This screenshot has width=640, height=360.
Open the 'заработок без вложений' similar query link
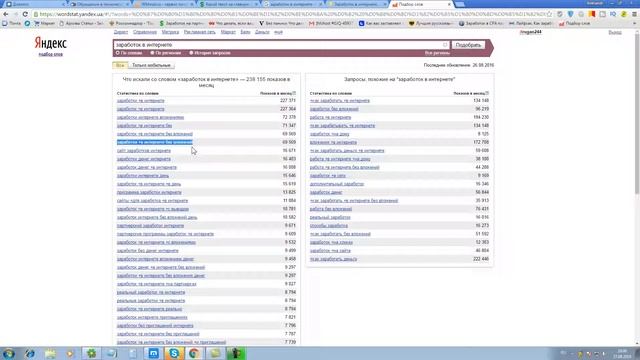click(x=334, y=109)
